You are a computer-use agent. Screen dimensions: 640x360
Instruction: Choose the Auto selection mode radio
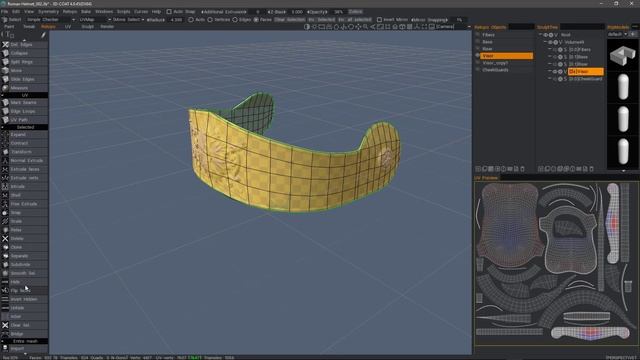(191, 20)
